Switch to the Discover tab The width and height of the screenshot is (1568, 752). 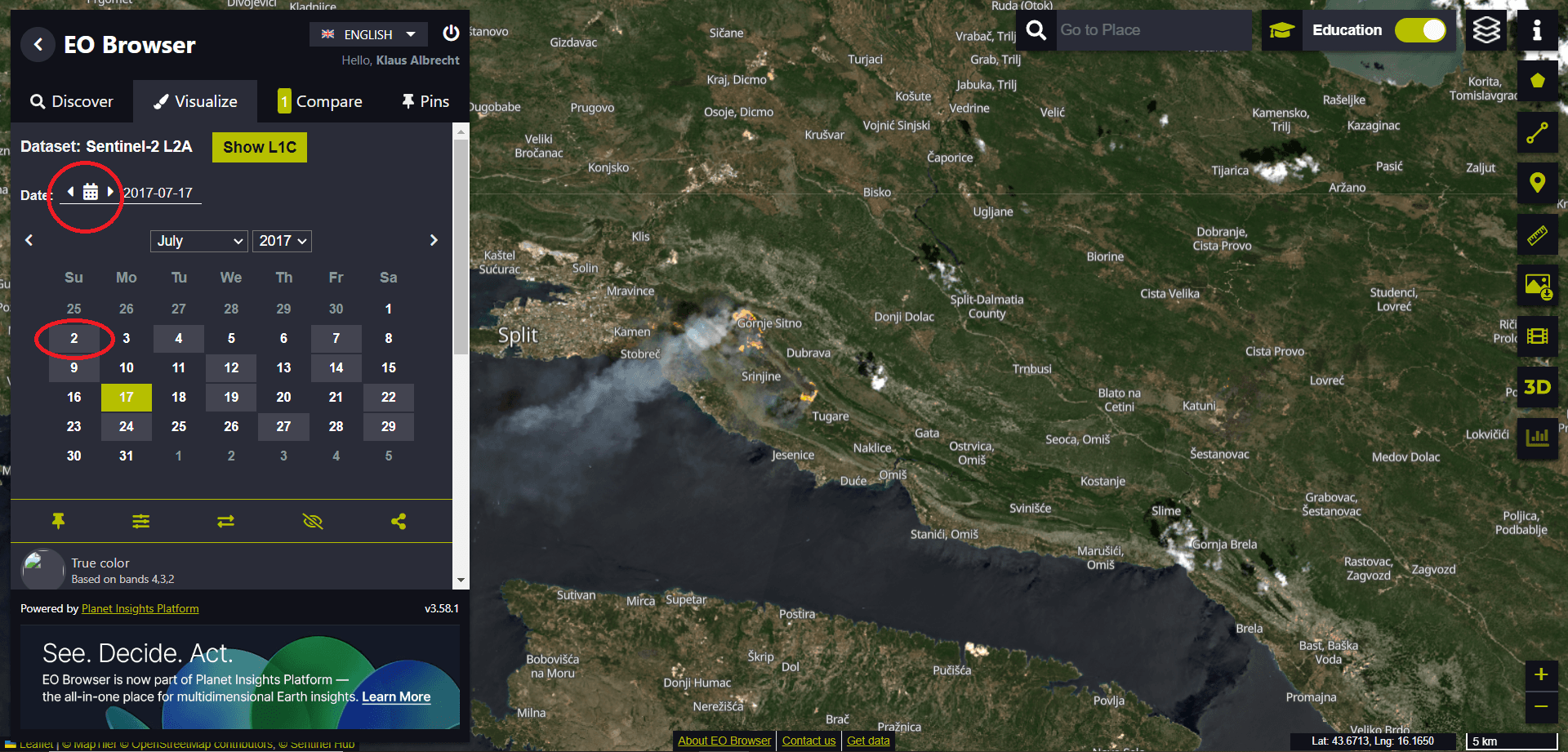click(72, 101)
